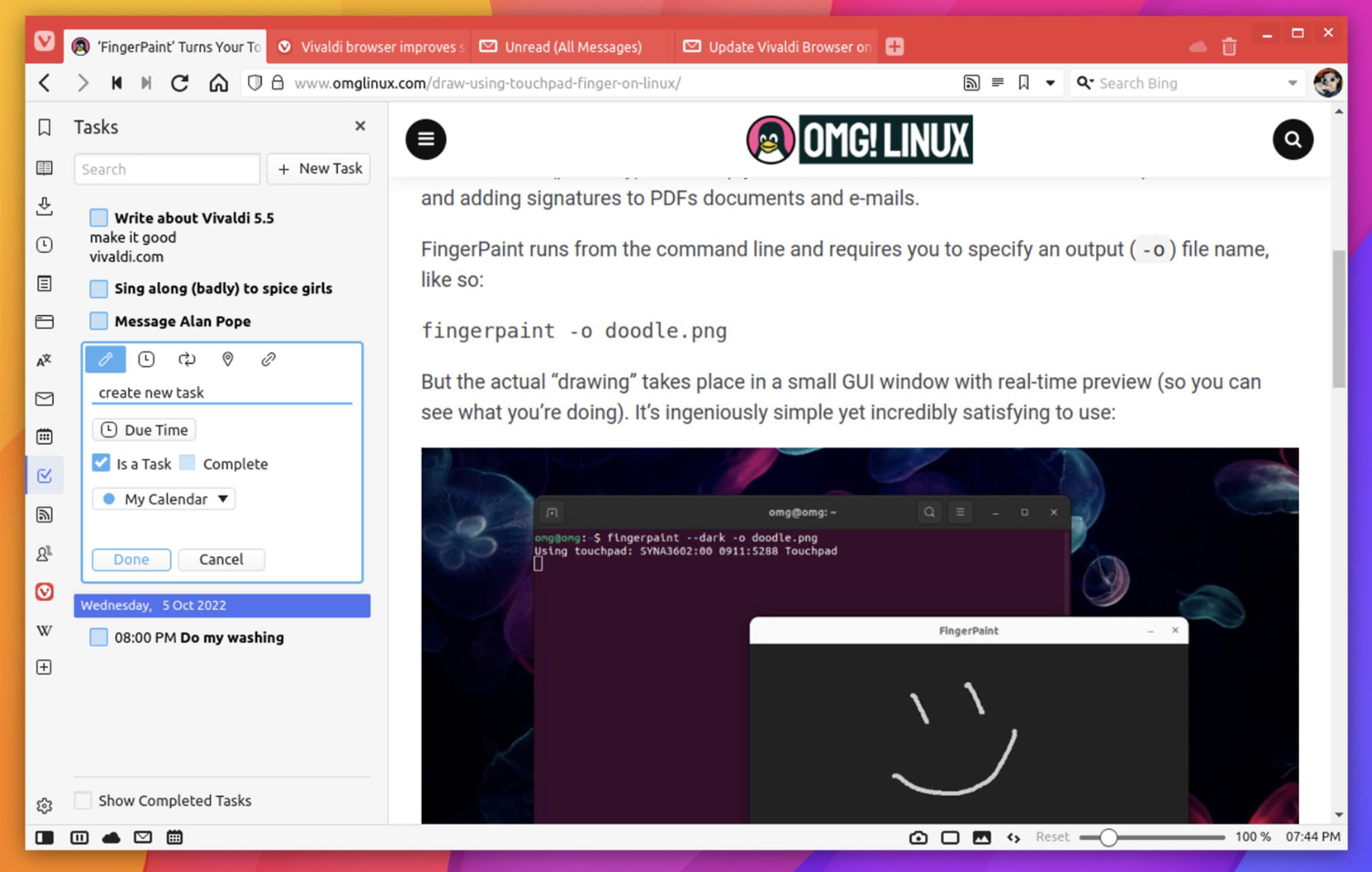The image size is (1372, 872).
Task: Click the New Task button
Action: (319, 169)
